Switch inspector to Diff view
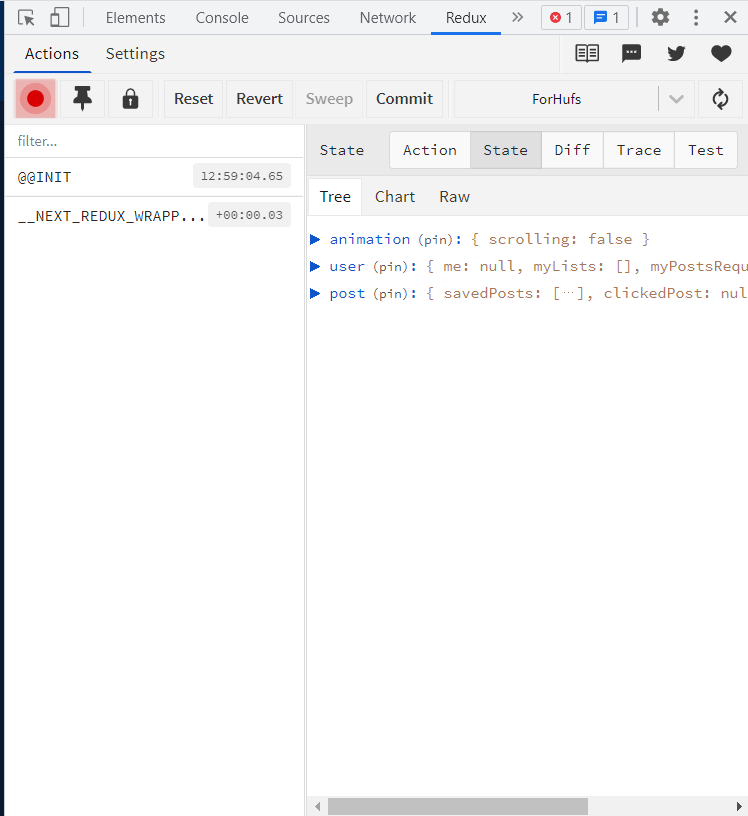 tap(572, 150)
